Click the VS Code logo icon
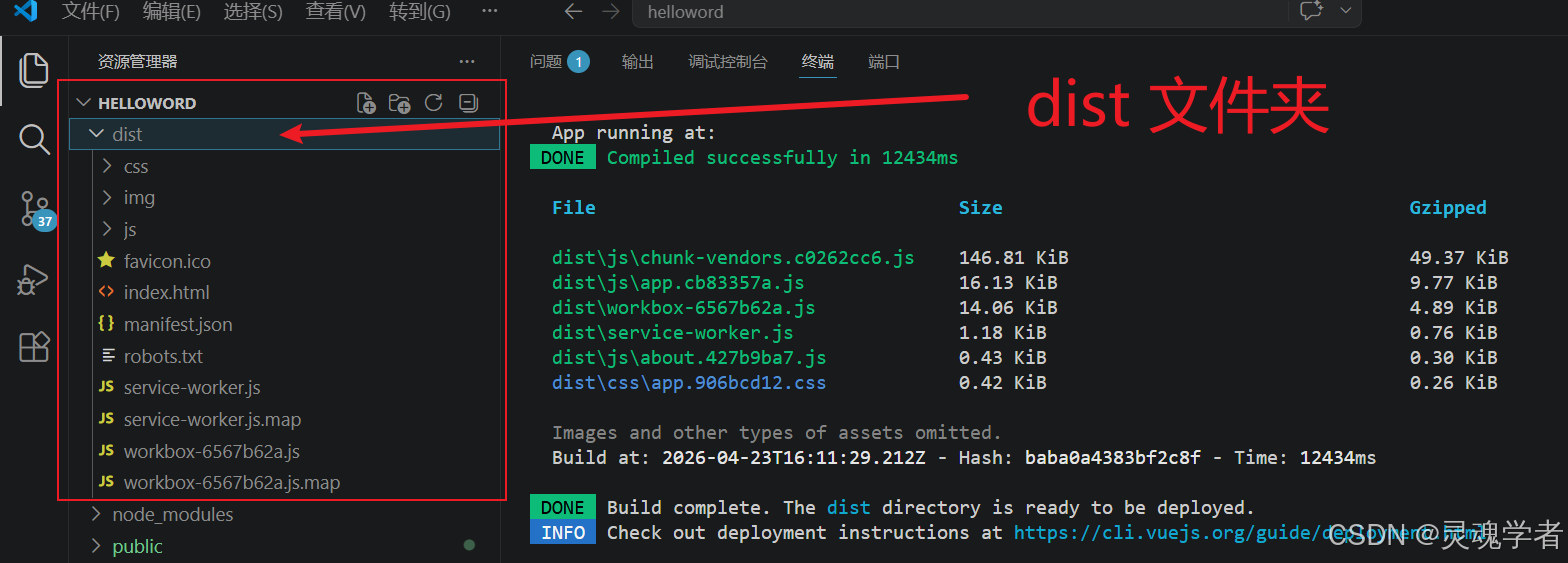 coord(25,12)
